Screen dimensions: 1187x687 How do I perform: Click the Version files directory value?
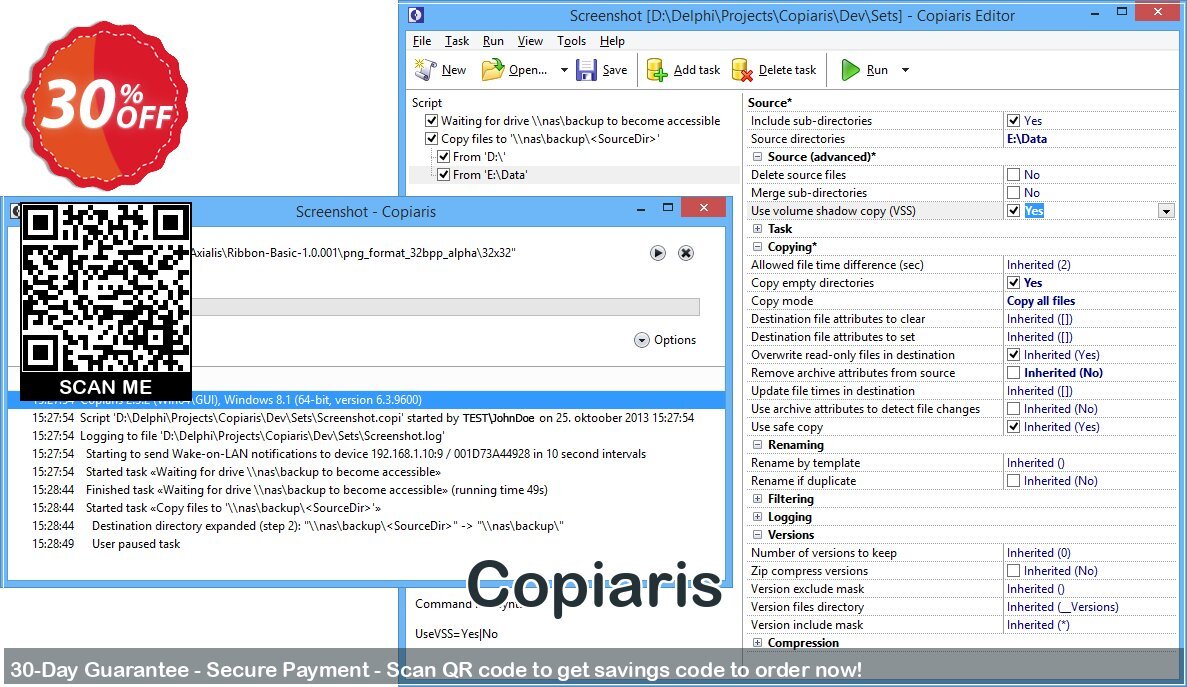1062,607
